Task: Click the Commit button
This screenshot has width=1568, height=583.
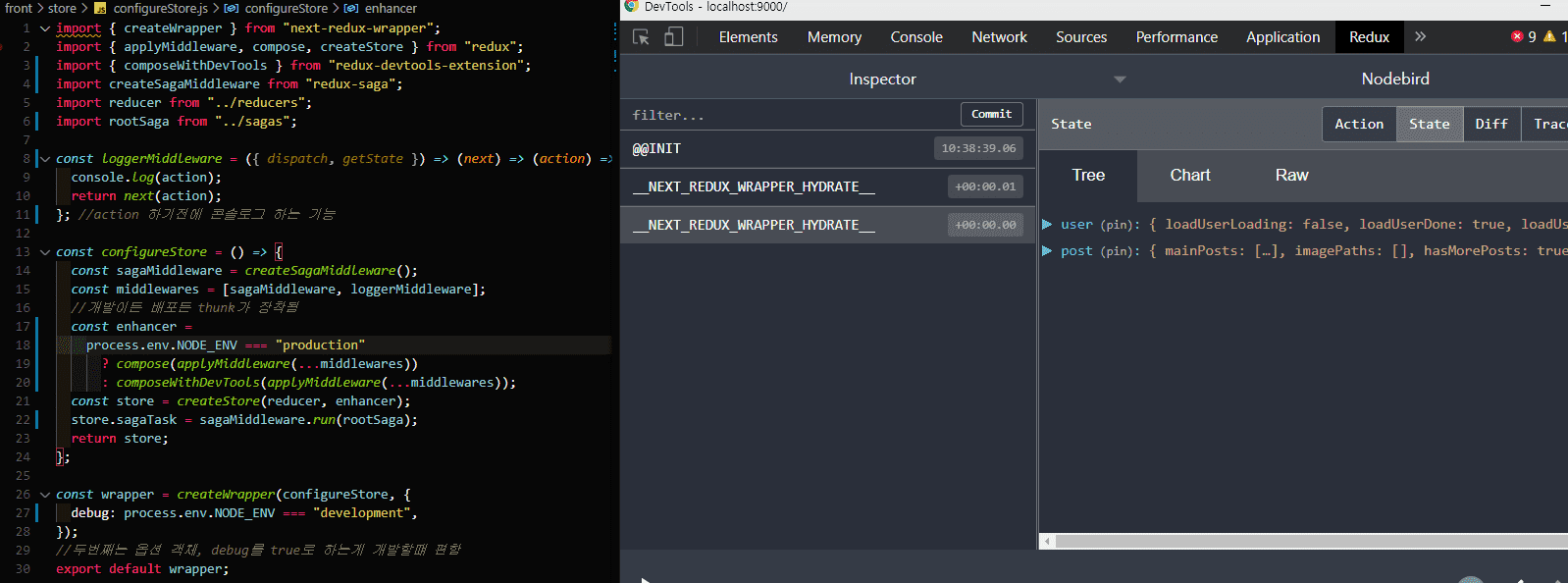Action: pyautogui.click(x=991, y=115)
